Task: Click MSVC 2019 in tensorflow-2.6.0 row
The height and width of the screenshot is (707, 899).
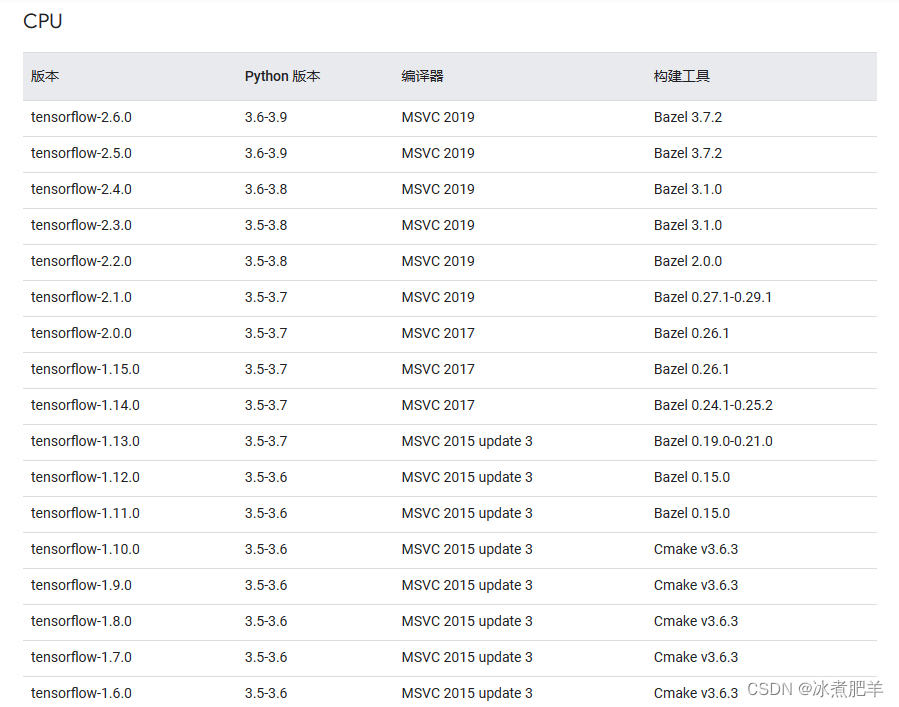Action: point(438,117)
